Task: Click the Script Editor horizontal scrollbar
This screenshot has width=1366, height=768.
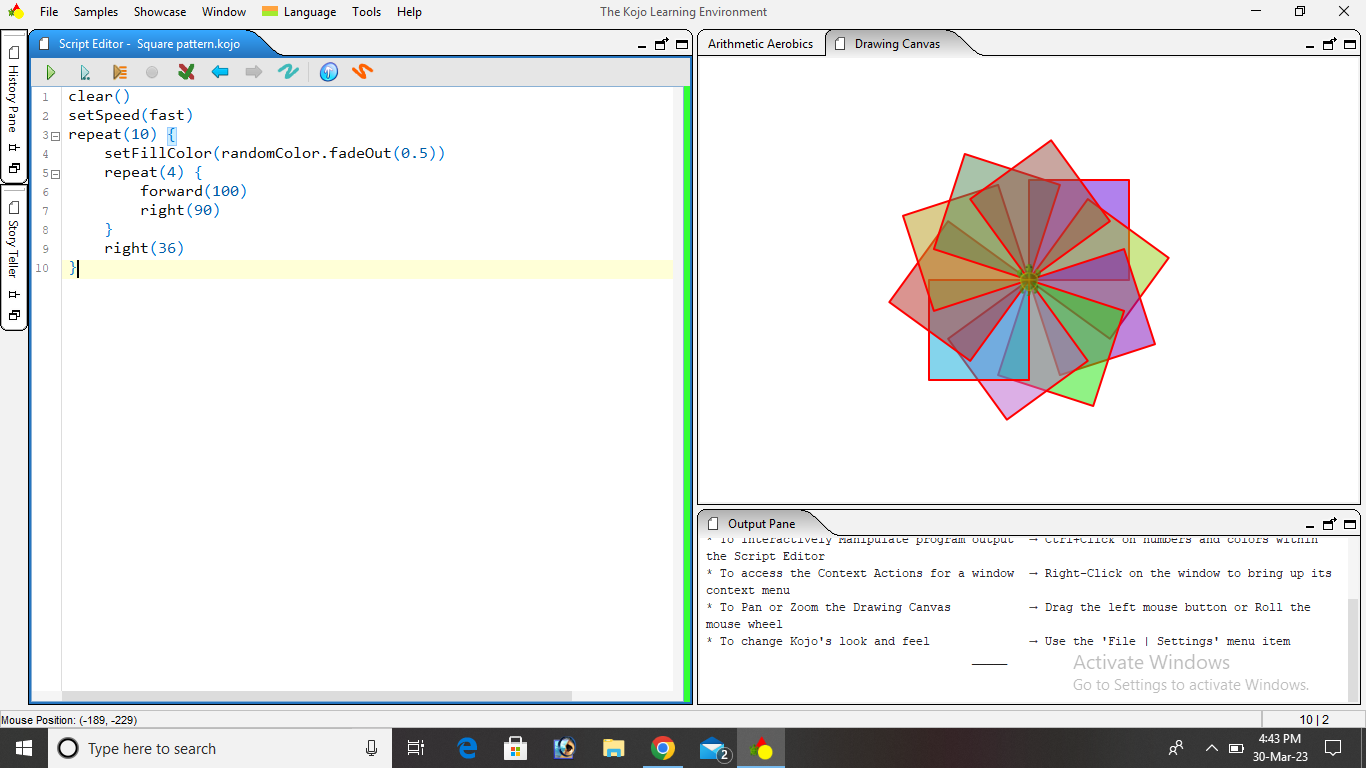Action: pyautogui.click(x=317, y=696)
